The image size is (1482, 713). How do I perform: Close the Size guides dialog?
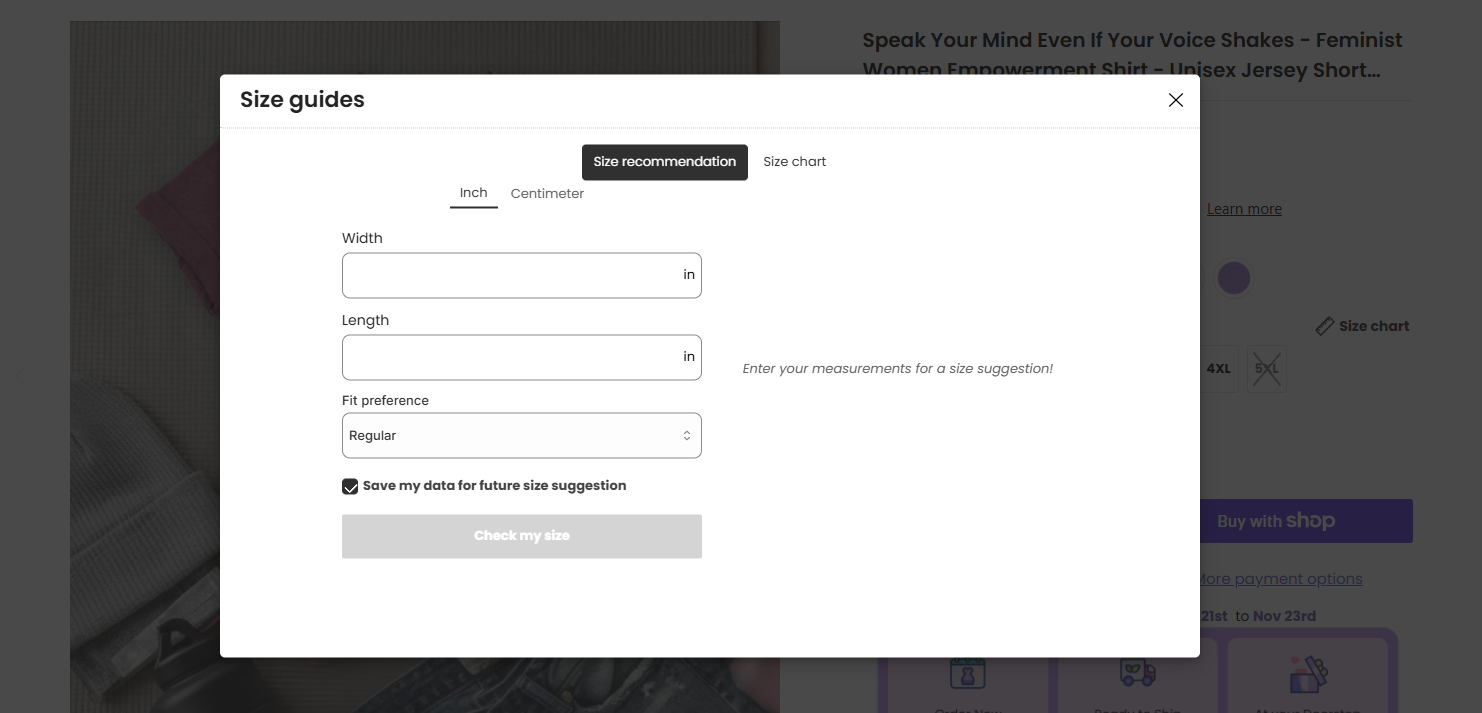tap(1176, 100)
